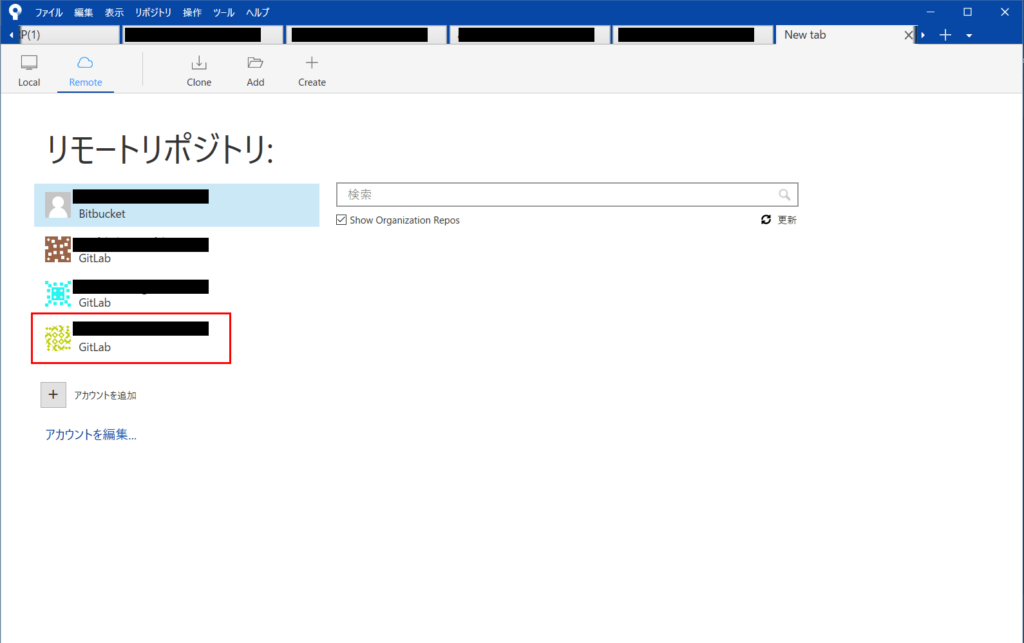This screenshot has height=643, width=1024.
Task: Open the Local repositories view
Action: [x=29, y=71]
